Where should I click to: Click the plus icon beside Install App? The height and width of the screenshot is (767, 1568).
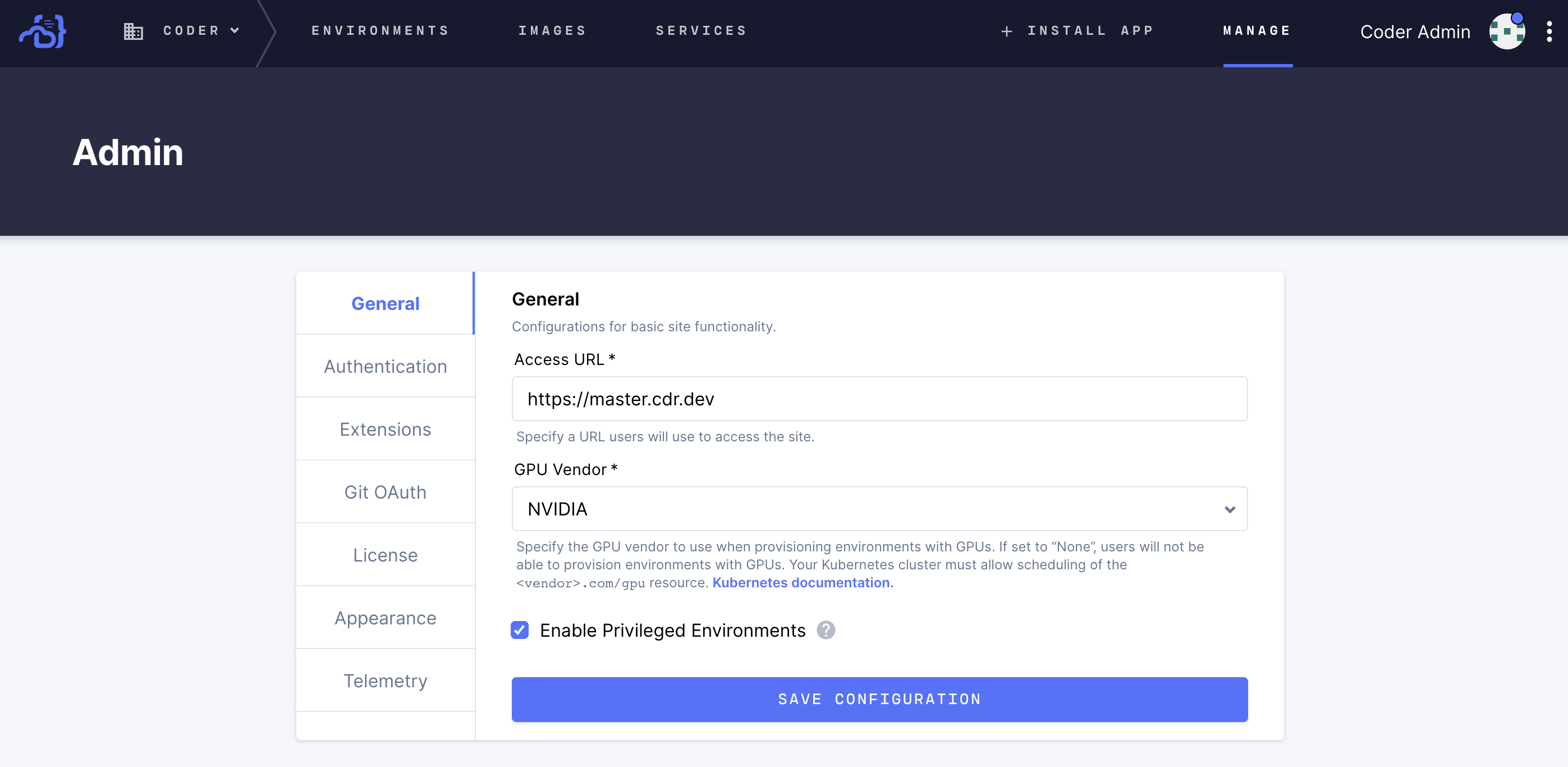tap(1006, 31)
